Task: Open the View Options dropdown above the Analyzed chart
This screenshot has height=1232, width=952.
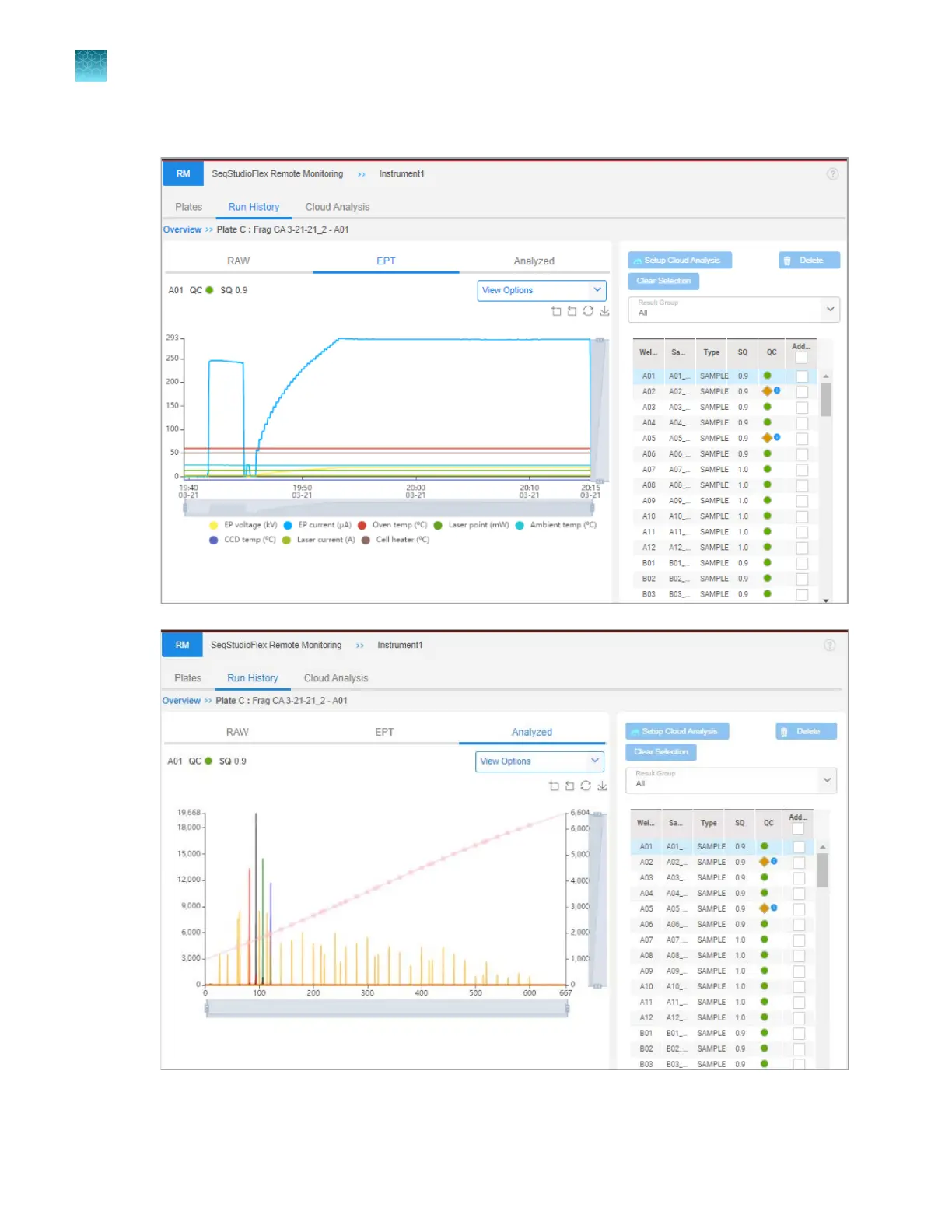Action: [540, 761]
